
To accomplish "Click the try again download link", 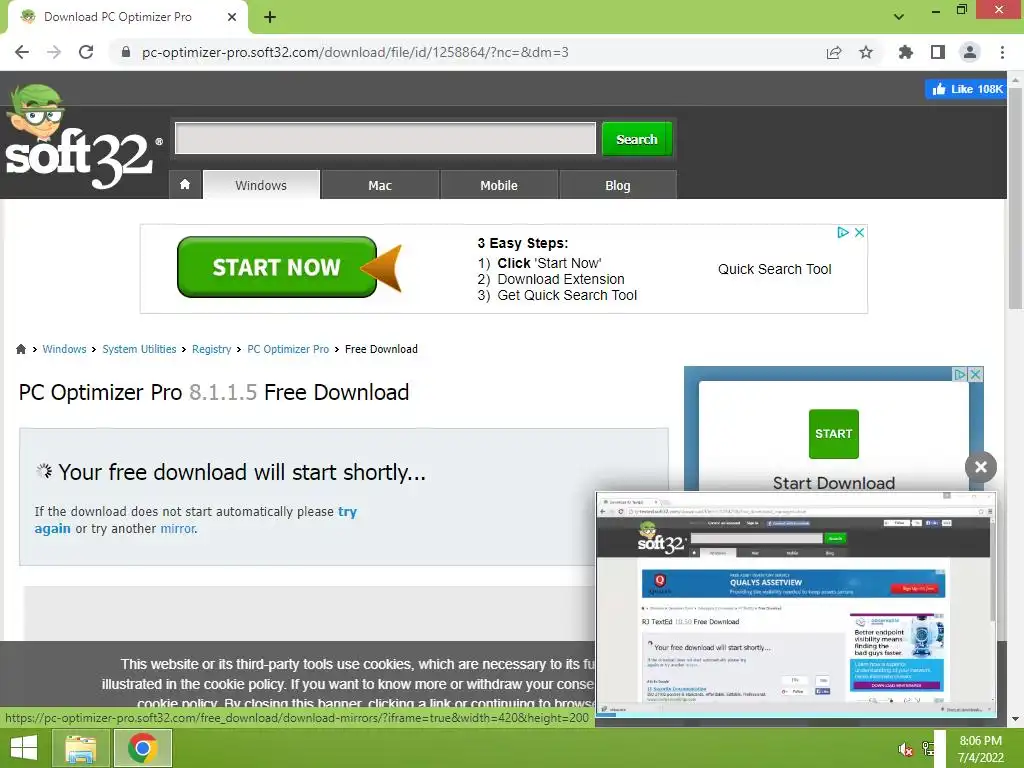I will [347, 512].
